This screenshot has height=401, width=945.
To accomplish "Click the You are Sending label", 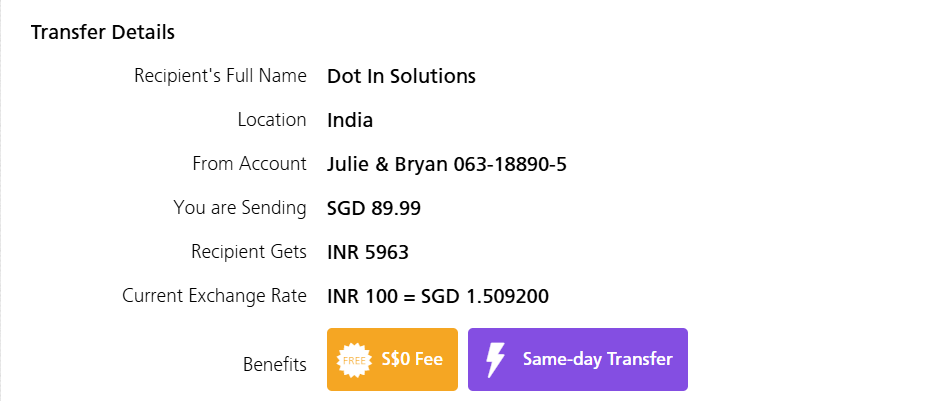I will (x=240, y=208).
